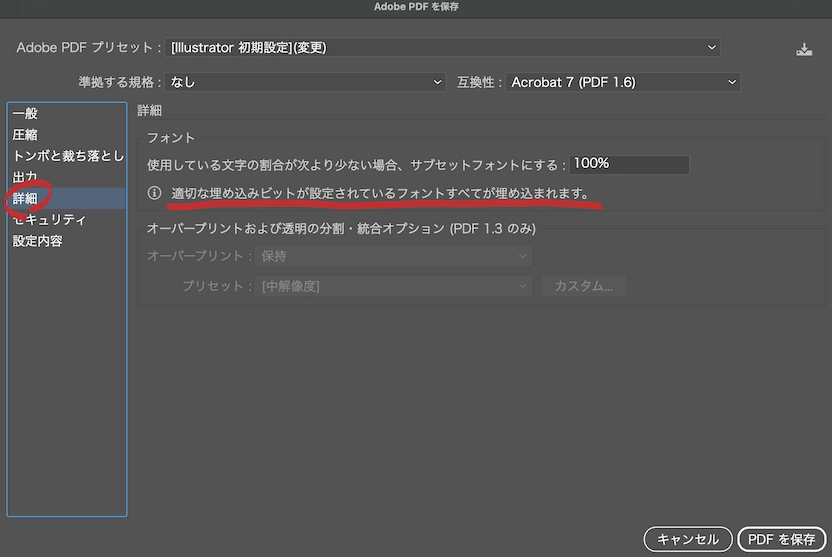
Task: Click the フォント section heading
Action: coord(171,138)
